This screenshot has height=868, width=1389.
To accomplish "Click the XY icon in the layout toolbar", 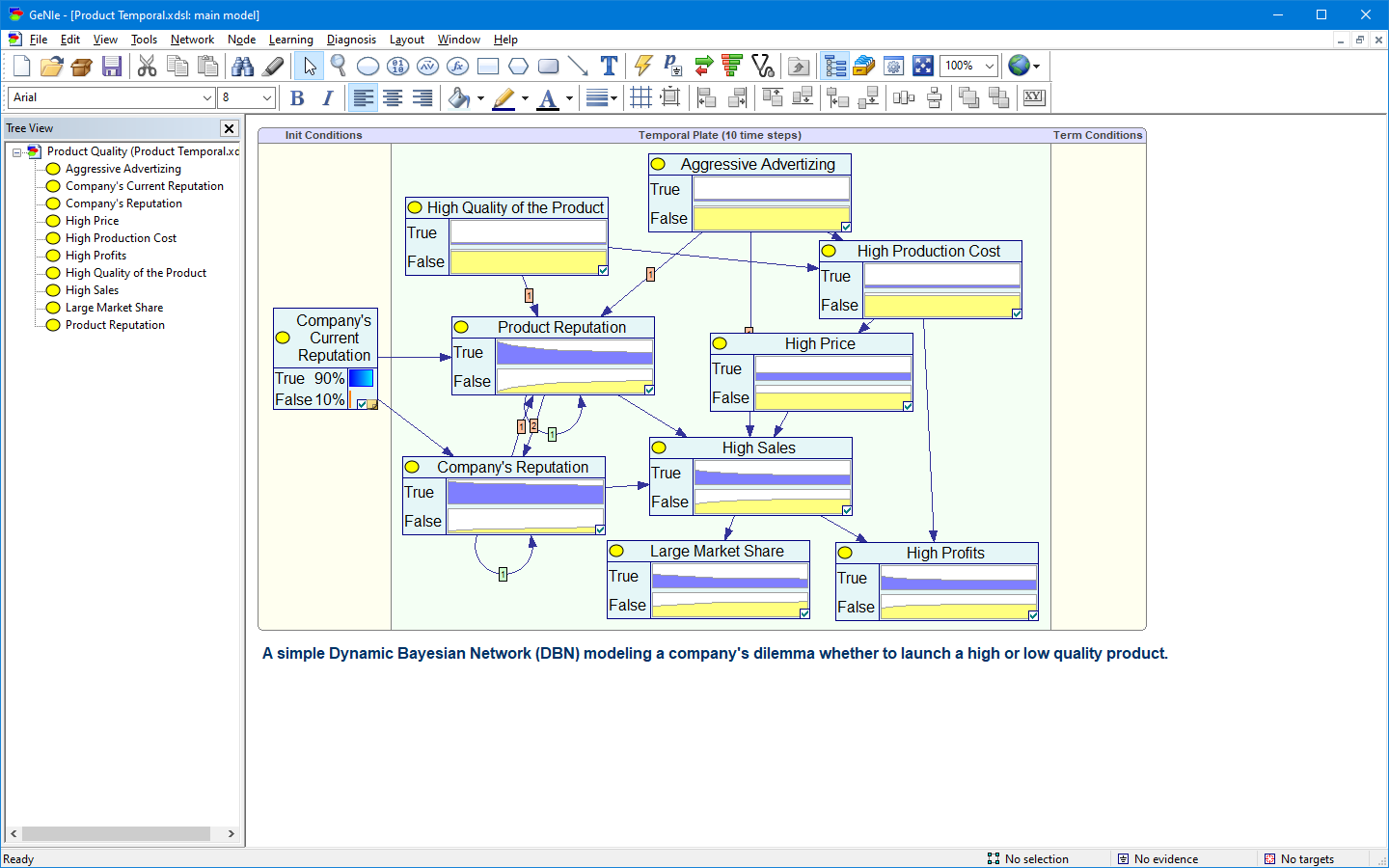I will point(1034,97).
